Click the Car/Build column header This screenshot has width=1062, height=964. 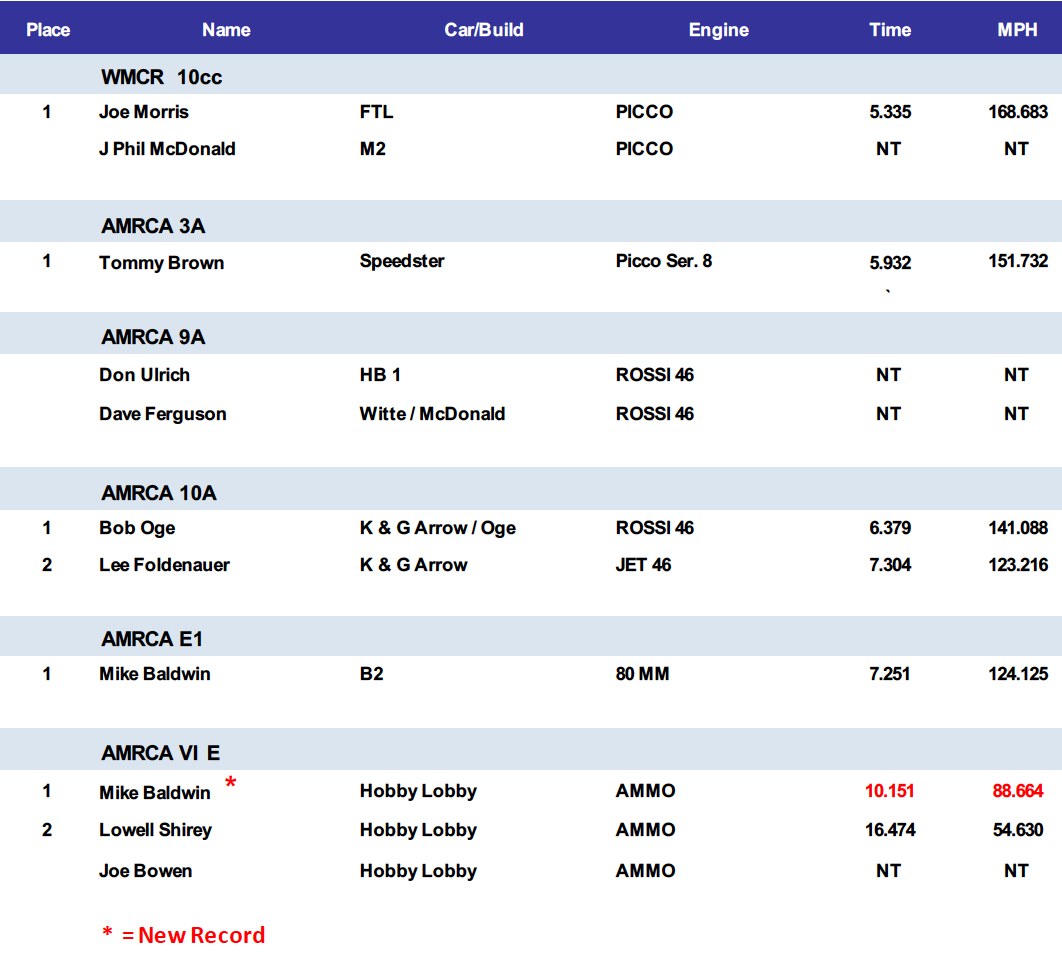(484, 30)
